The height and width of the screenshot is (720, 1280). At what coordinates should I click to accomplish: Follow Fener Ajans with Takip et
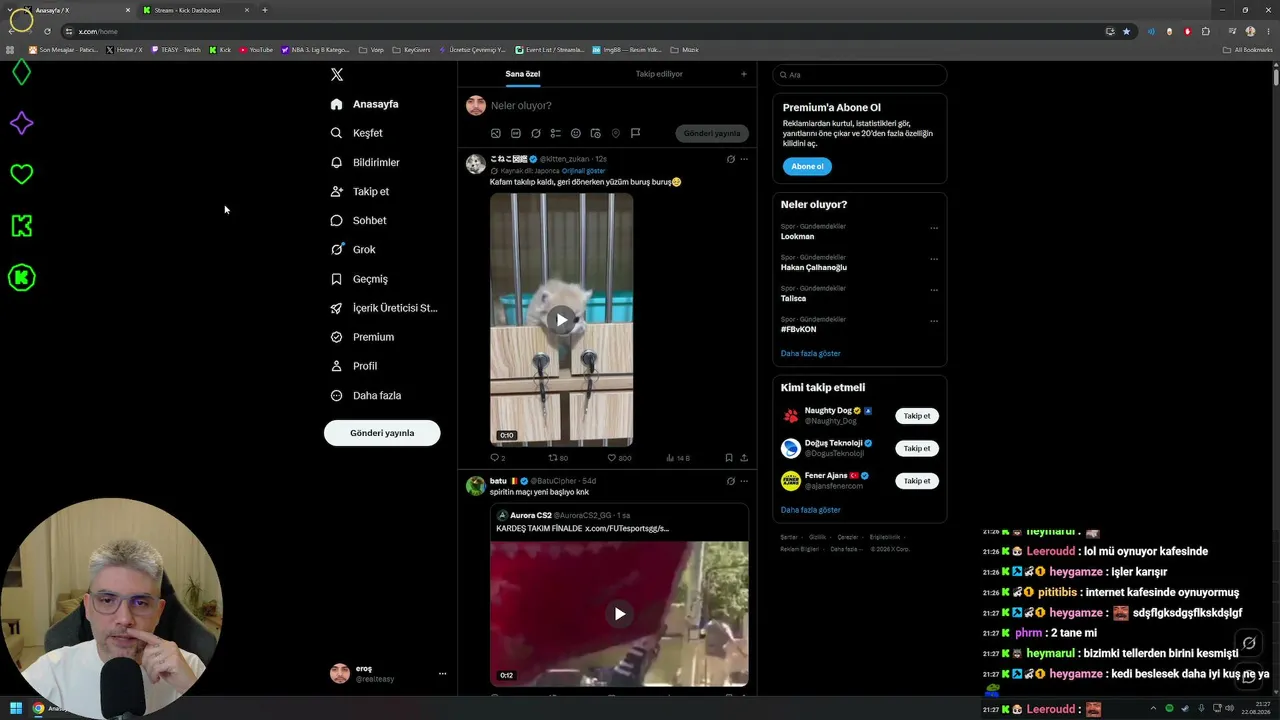(x=917, y=481)
